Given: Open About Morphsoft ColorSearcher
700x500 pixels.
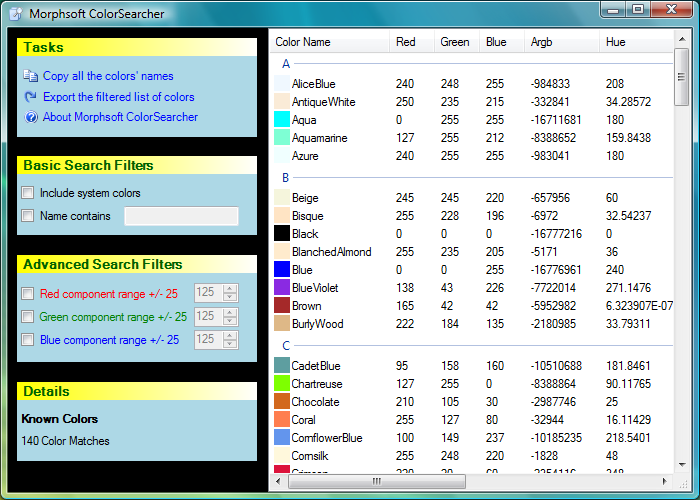Looking at the screenshot, I should coord(120,117).
